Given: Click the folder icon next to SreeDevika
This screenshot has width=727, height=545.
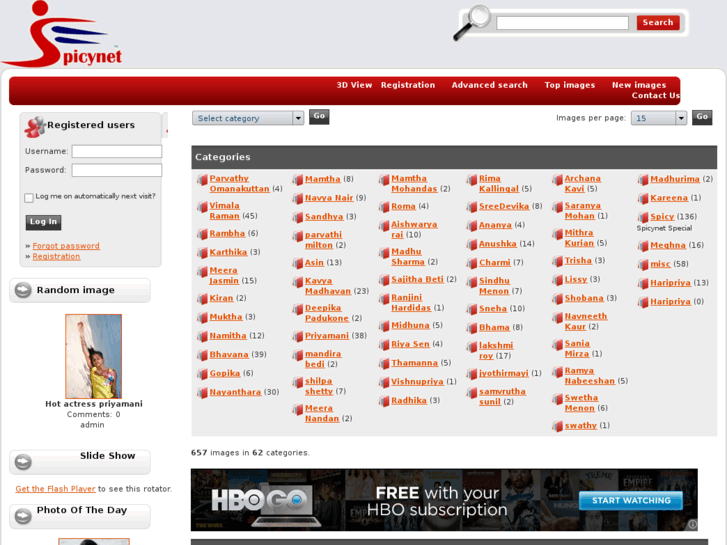Looking at the screenshot, I should 472,207.
